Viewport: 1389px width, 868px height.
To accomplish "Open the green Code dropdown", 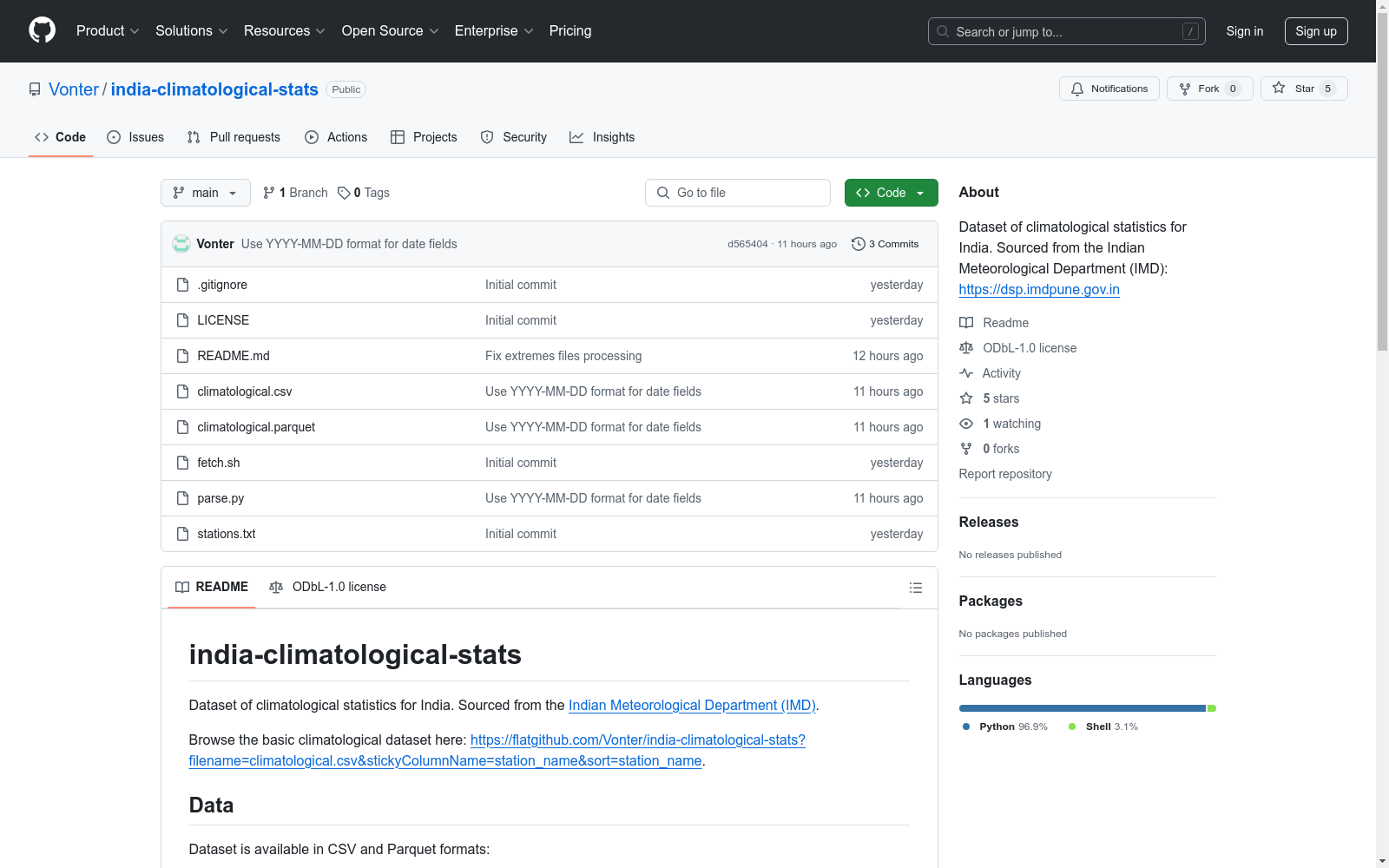I will coord(891,193).
